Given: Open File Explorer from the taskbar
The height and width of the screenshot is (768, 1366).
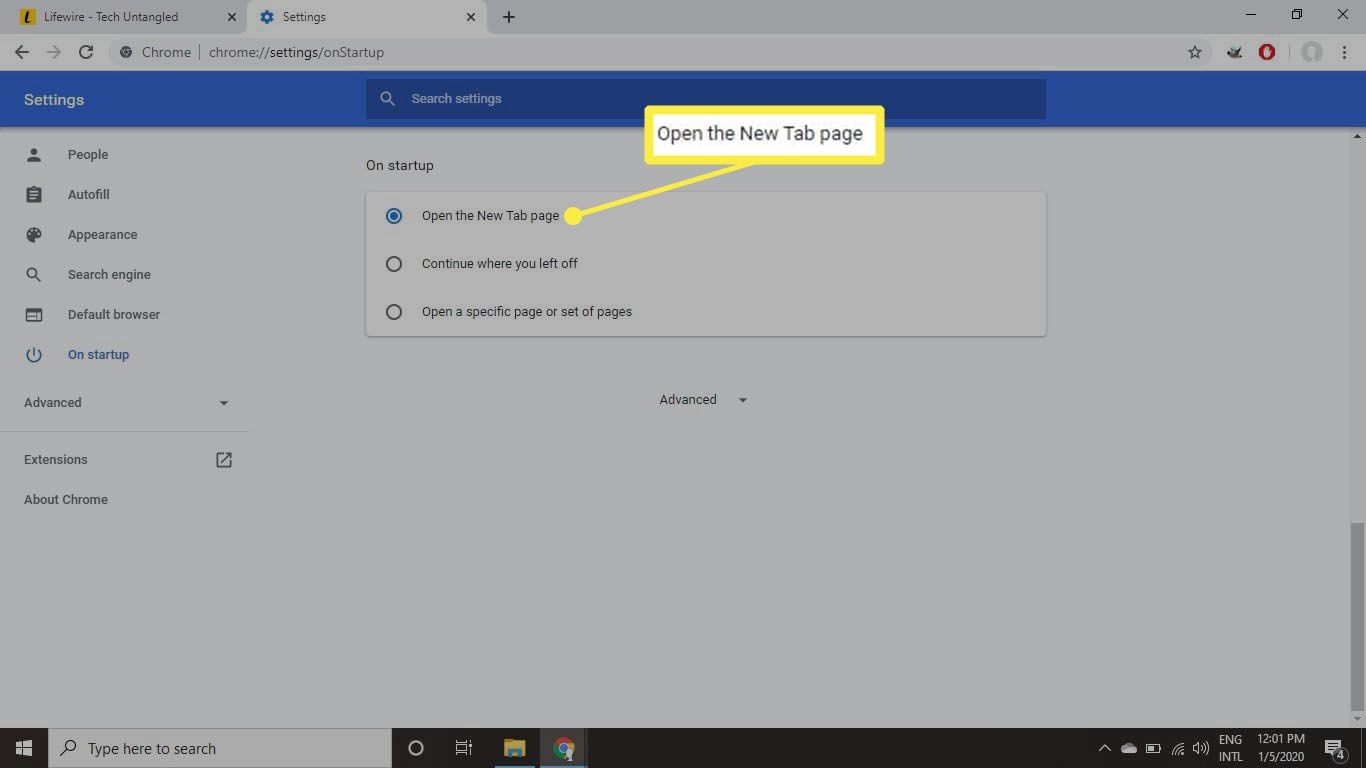Looking at the screenshot, I should [x=514, y=748].
